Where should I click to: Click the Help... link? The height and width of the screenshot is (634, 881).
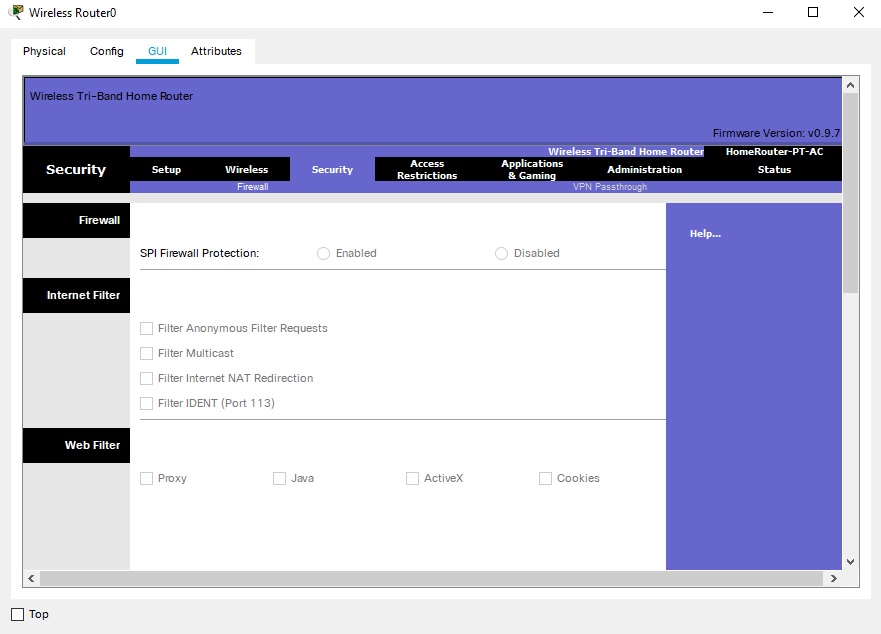(705, 234)
